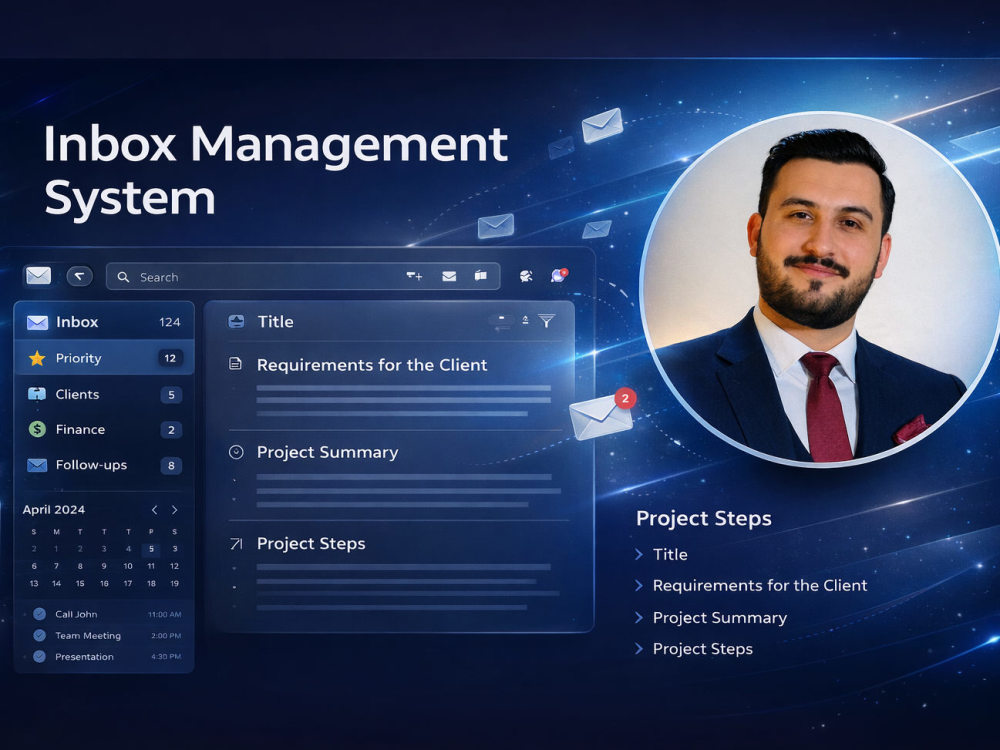The height and width of the screenshot is (750, 1000).
Task: Select day 19 in the calendar
Action: click(174, 583)
